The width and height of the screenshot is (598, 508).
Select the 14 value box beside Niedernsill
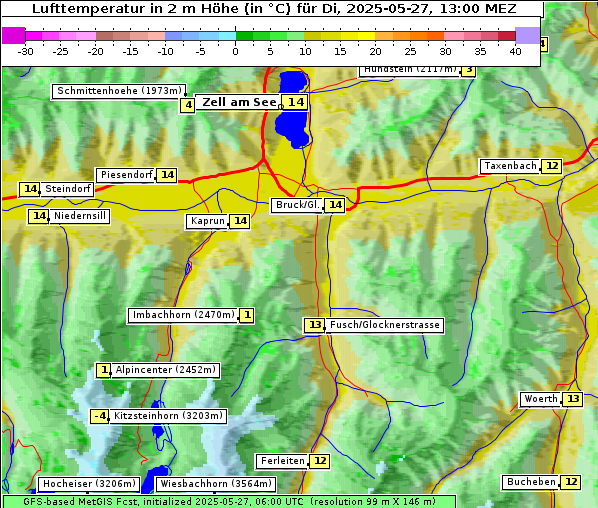pyautogui.click(x=39, y=216)
